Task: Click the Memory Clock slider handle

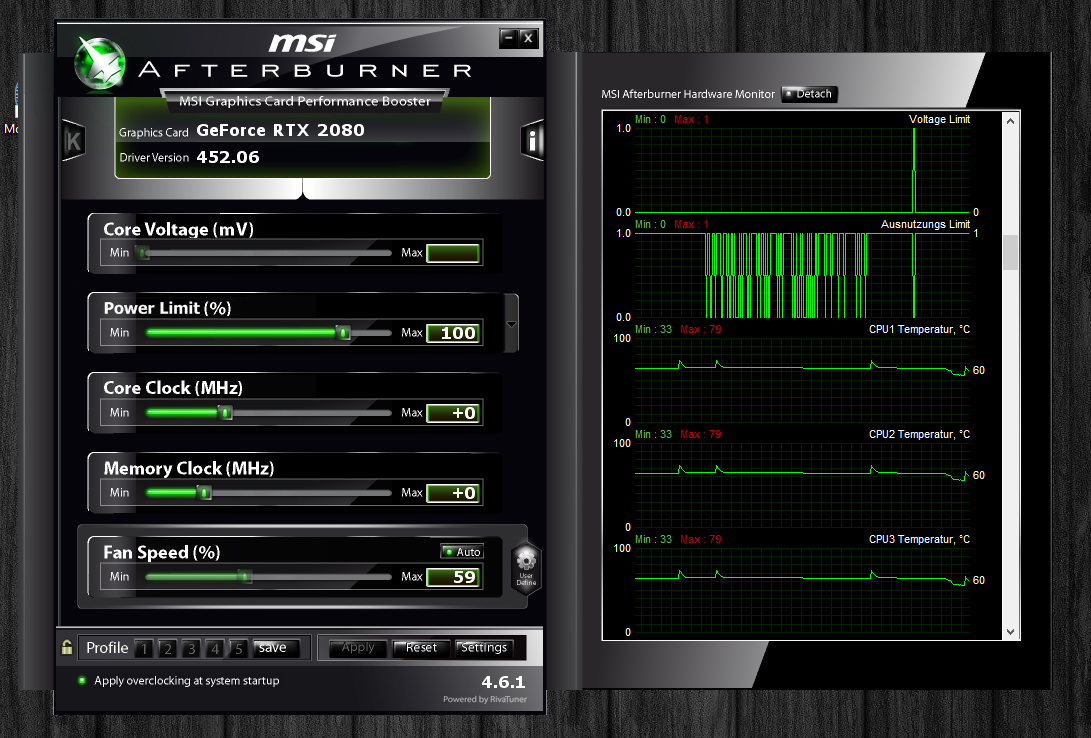Action: coord(204,492)
